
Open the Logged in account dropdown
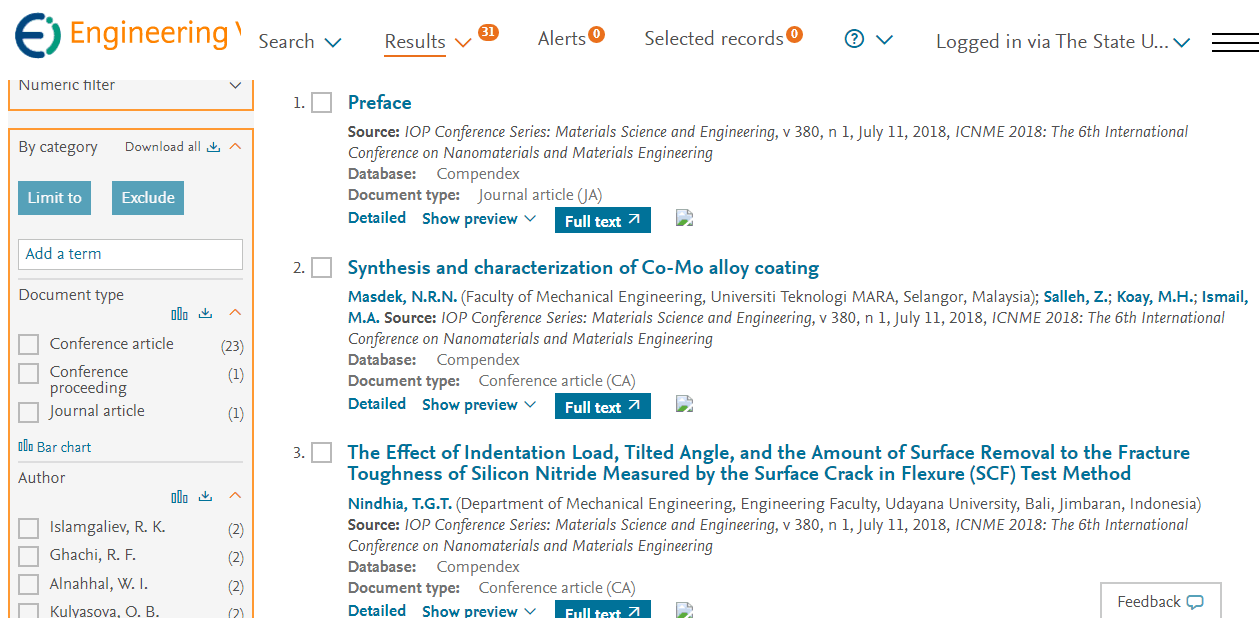point(1063,42)
